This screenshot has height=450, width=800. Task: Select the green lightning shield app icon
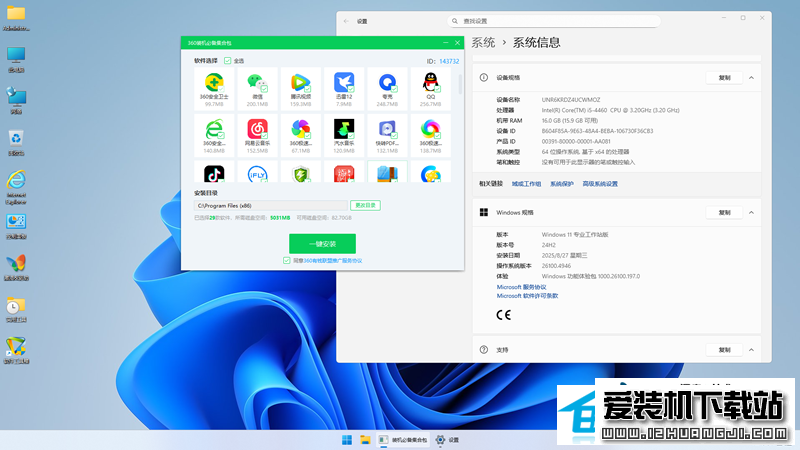(301, 174)
